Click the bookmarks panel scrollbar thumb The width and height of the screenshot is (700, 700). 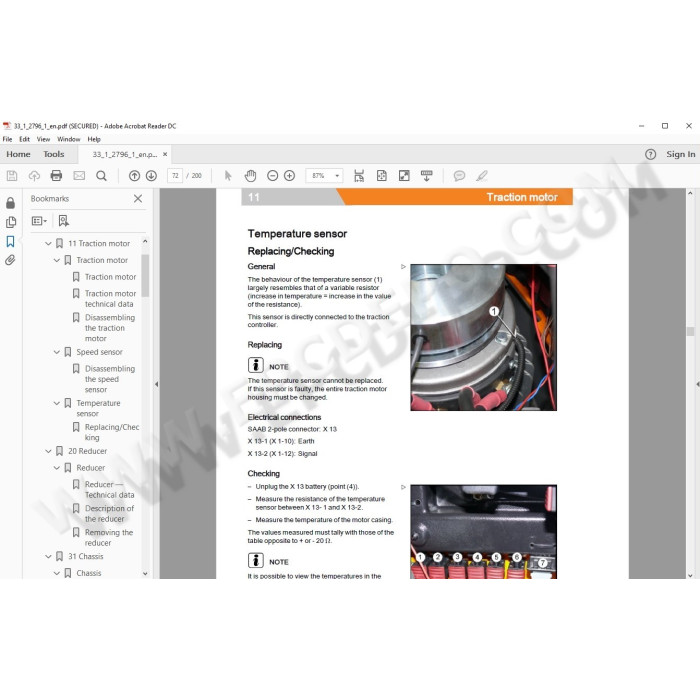tap(145, 275)
